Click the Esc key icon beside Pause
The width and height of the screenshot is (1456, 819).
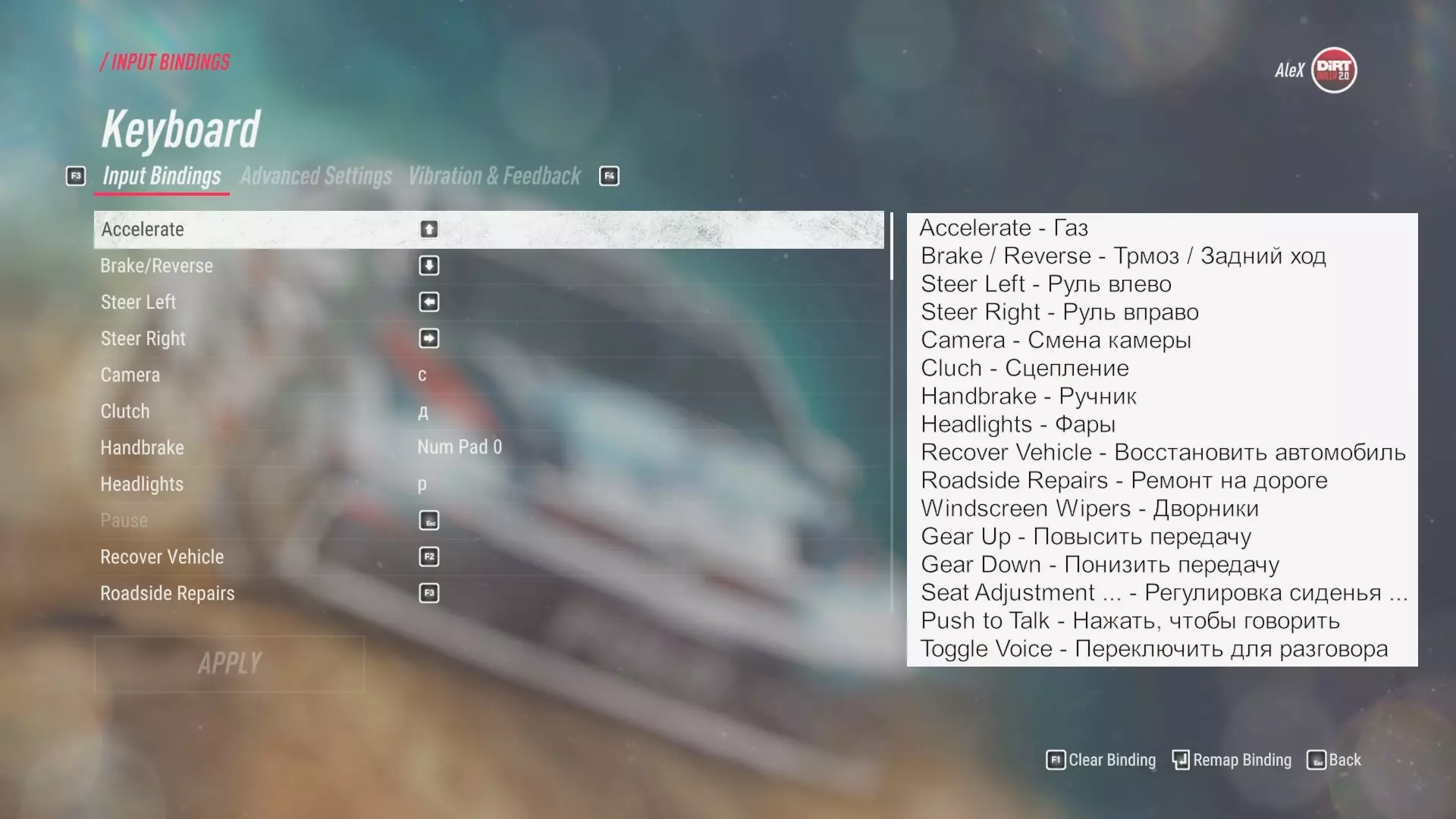429,520
